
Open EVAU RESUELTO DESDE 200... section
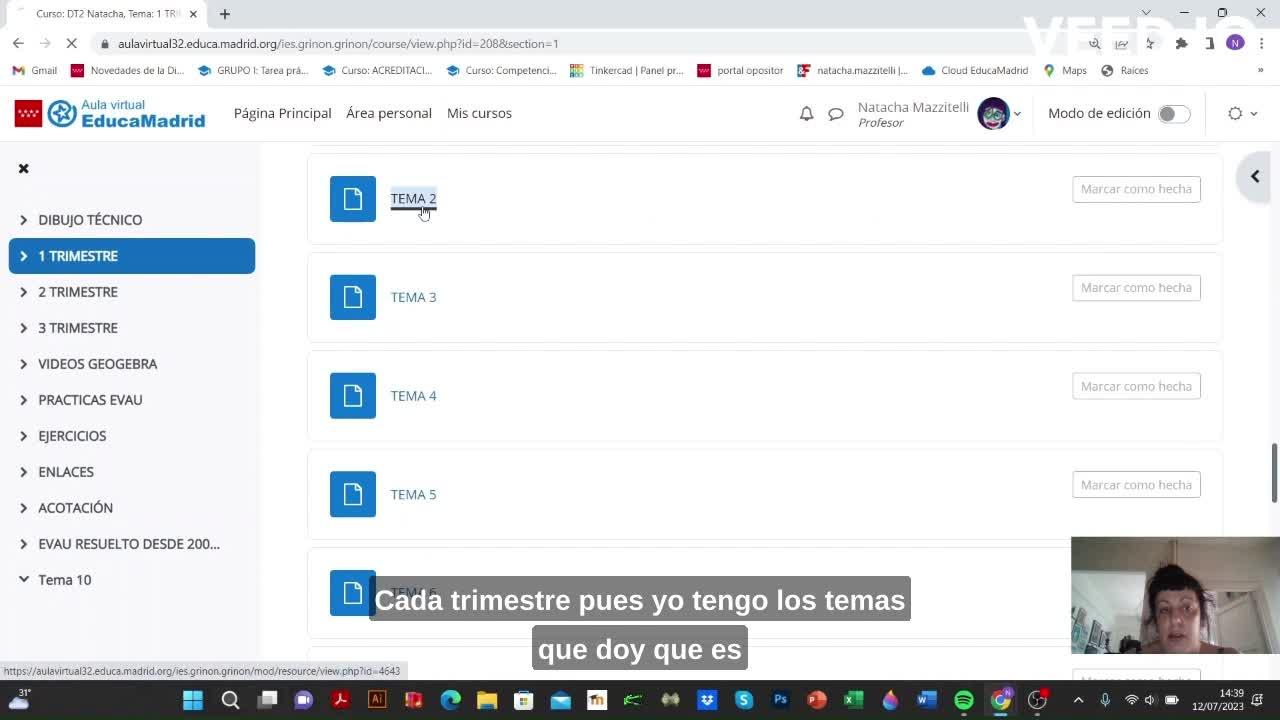(x=129, y=544)
